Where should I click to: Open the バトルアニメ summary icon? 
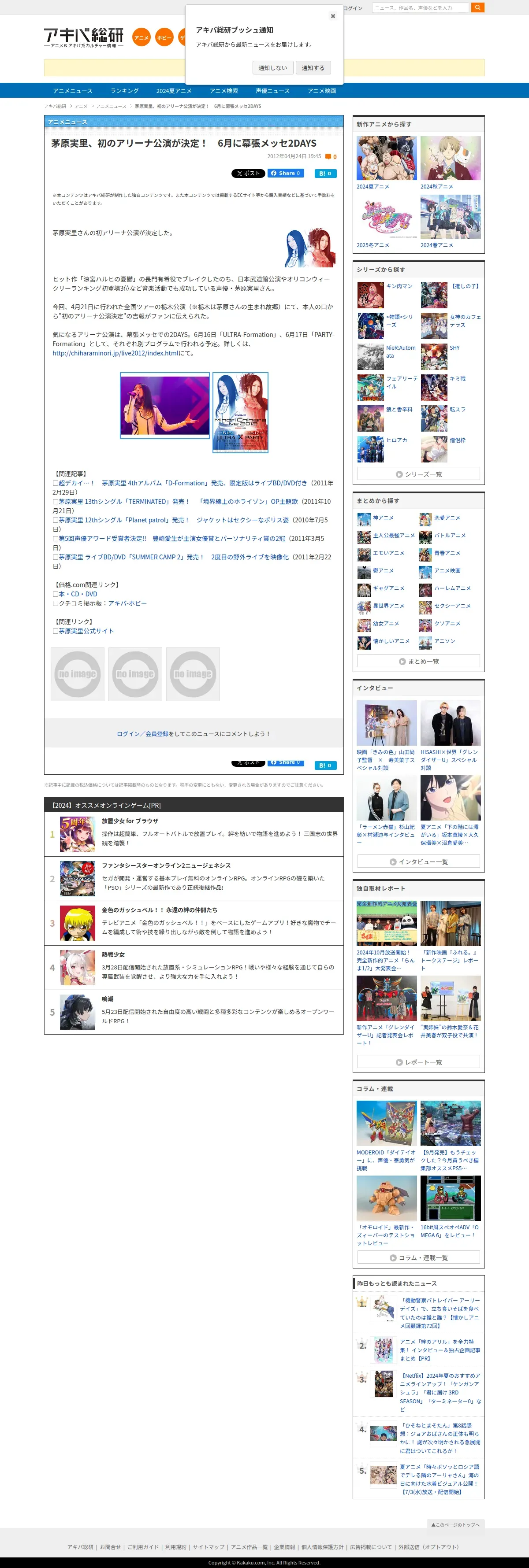tap(425, 537)
